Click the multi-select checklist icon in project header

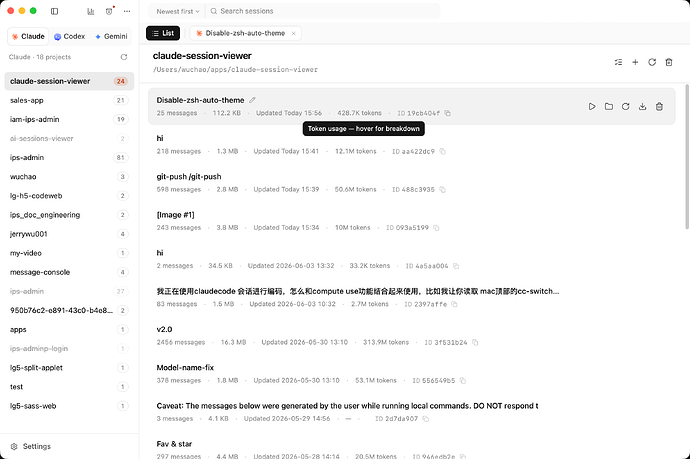[x=618, y=62]
